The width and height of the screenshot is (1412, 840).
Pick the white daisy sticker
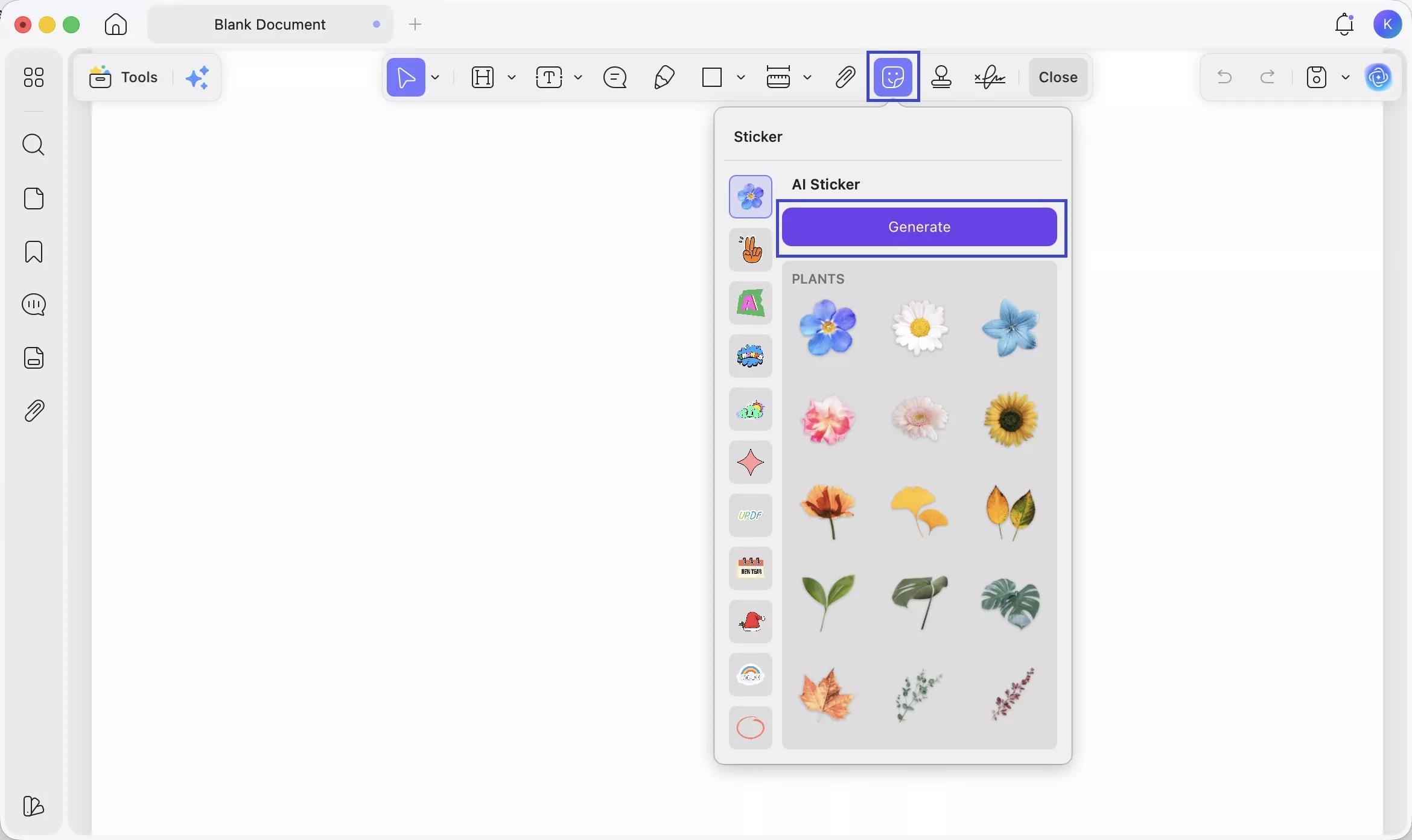pos(919,328)
